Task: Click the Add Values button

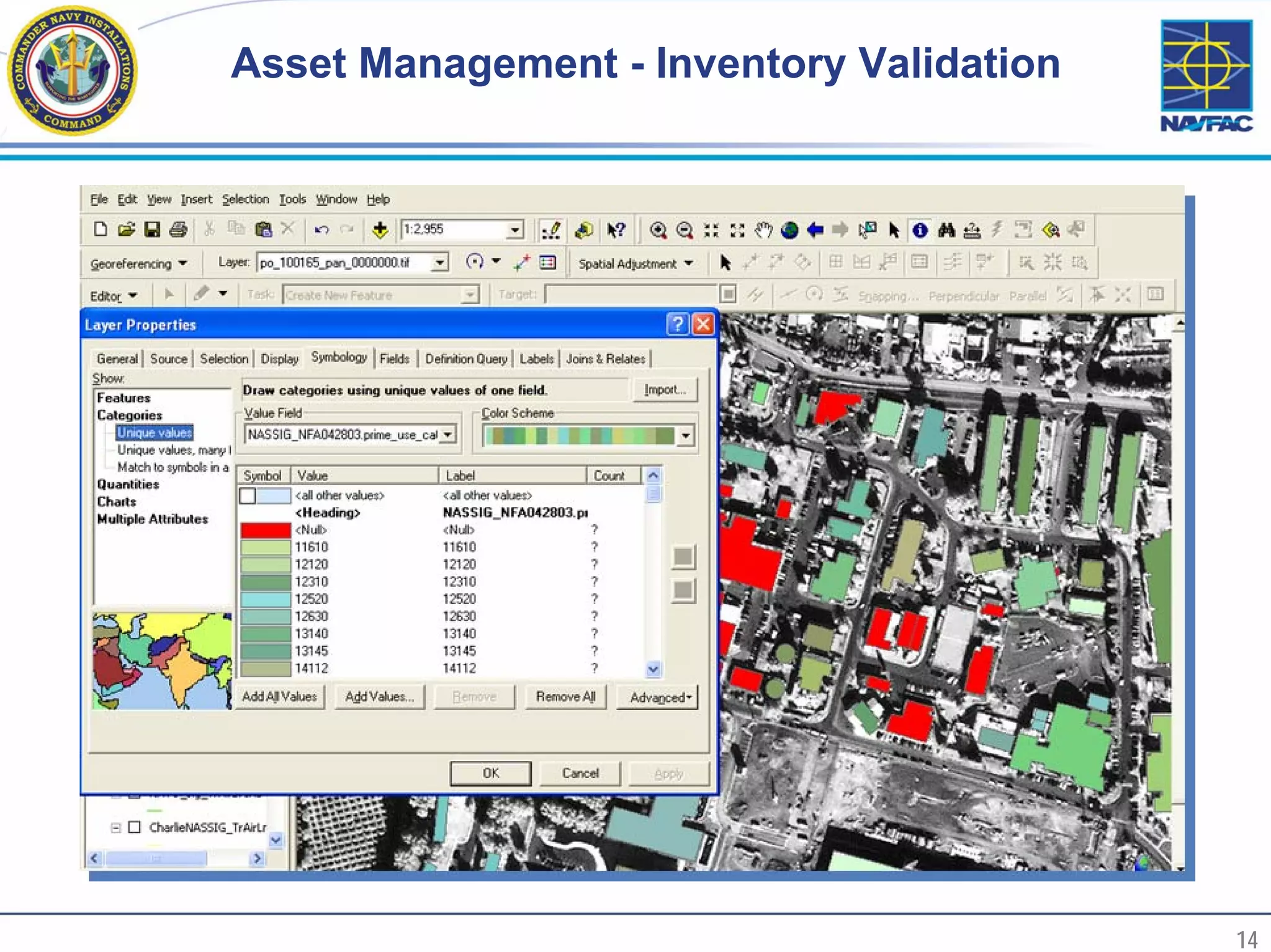Action: (x=379, y=697)
